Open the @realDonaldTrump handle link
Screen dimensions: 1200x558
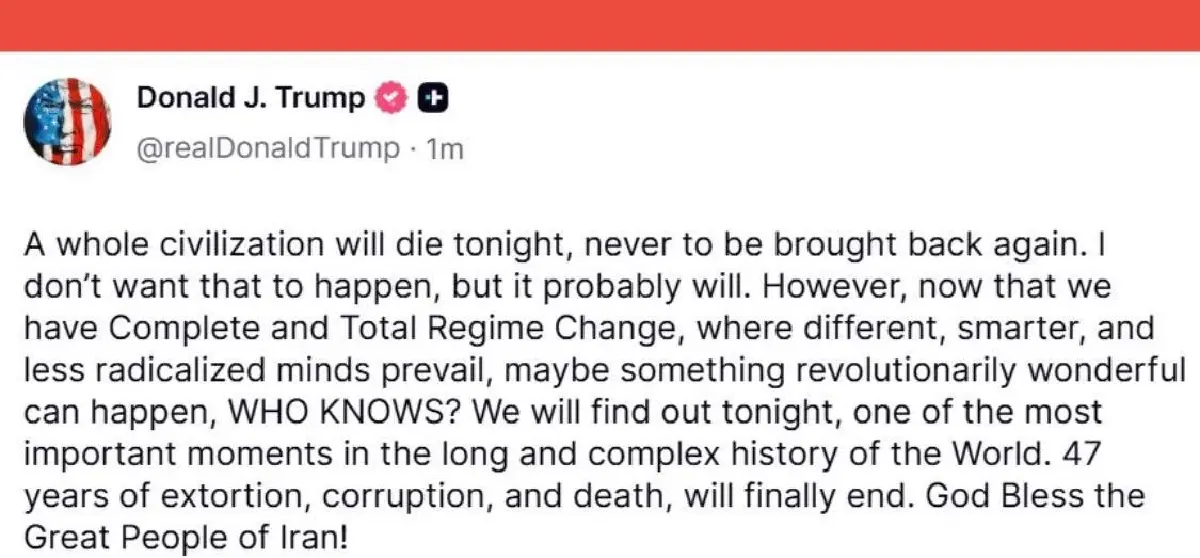267,149
